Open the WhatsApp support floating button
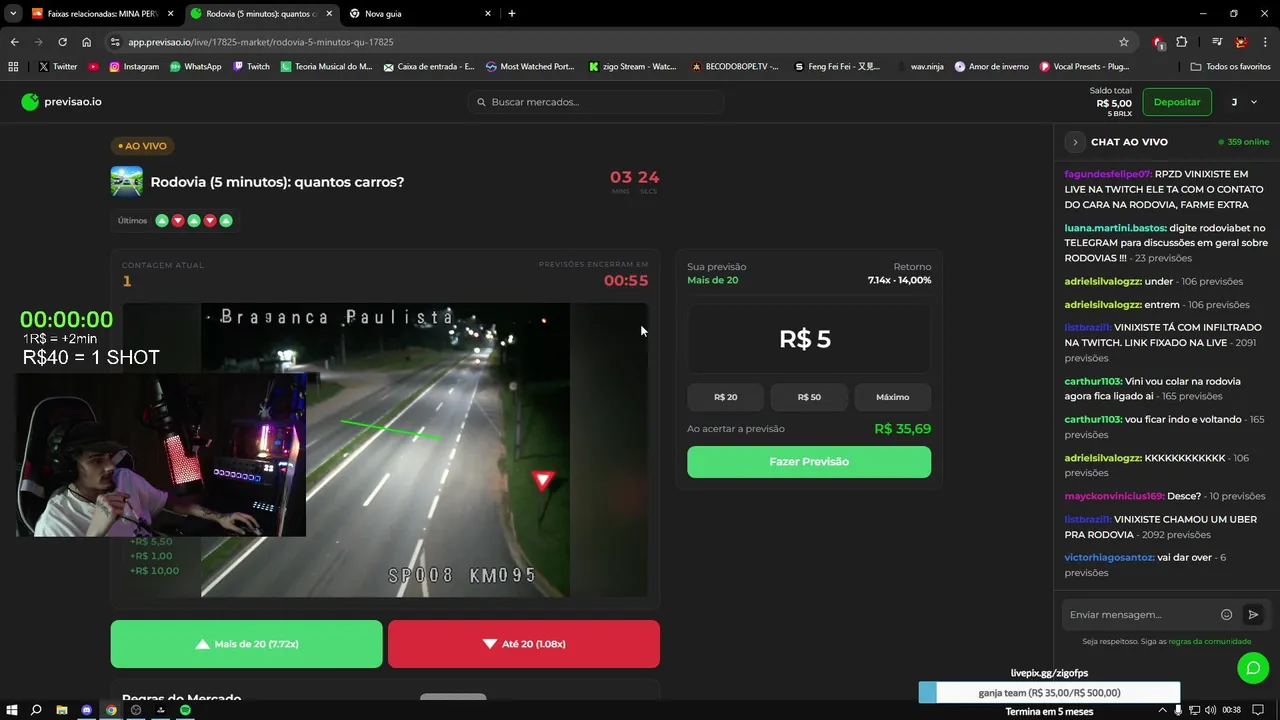 click(x=1253, y=667)
